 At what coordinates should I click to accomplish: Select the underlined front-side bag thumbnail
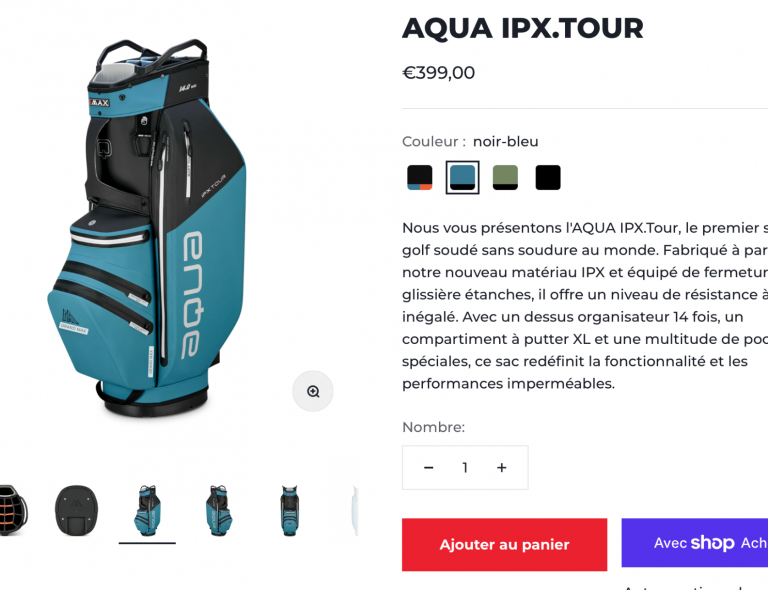point(147,510)
